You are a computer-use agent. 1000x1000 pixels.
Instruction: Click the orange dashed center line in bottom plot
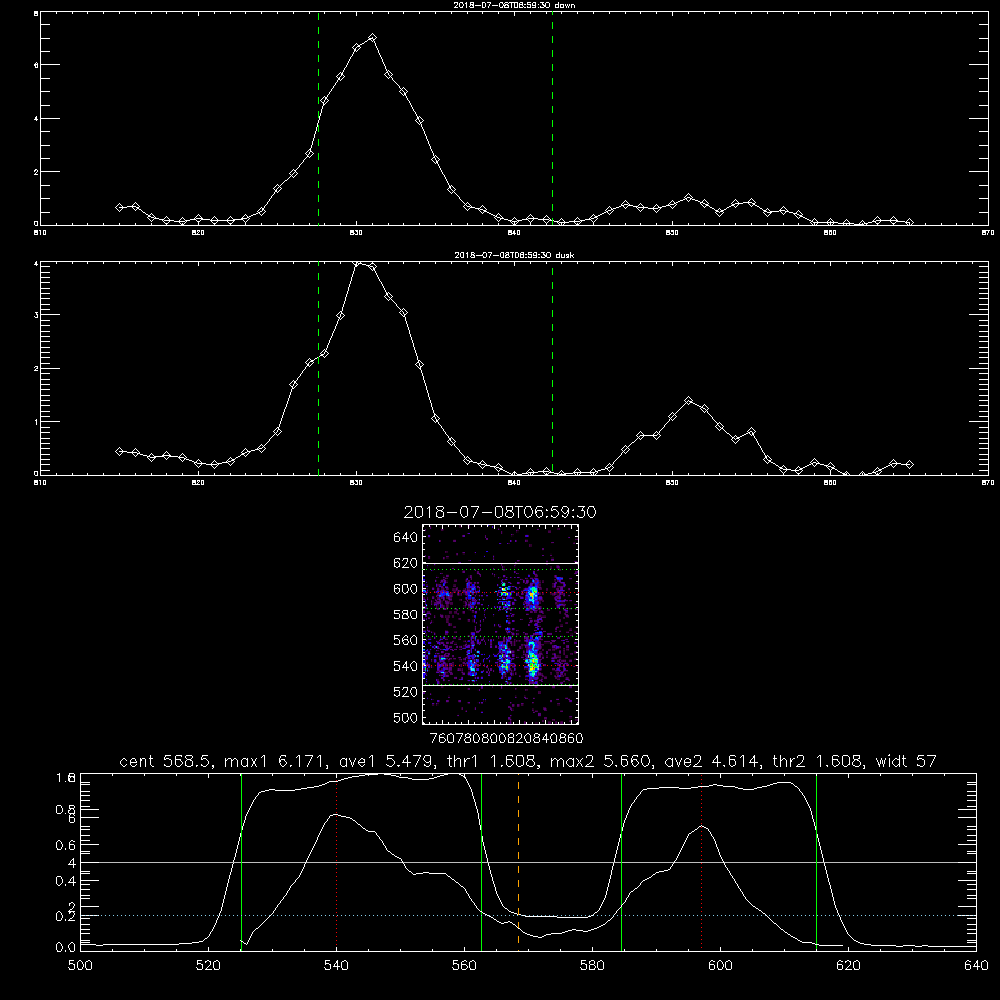coord(518,862)
